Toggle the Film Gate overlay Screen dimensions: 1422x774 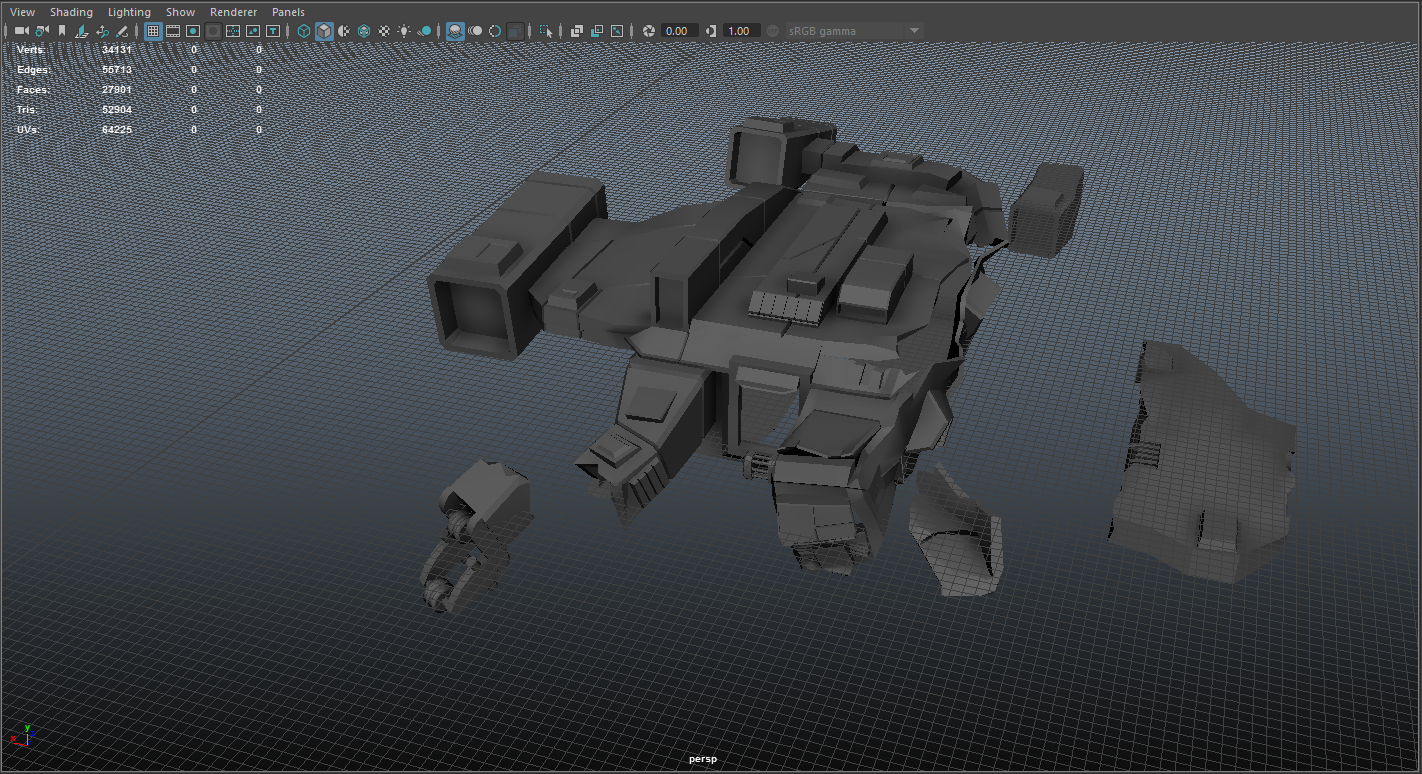[173, 31]
